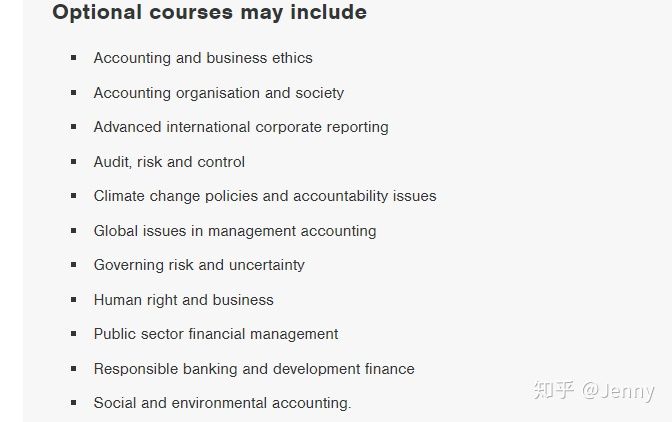This screenshot has width=672, height=422.
Task: Click 'Responsible banking and development finance'
Action: click(254, 369)
